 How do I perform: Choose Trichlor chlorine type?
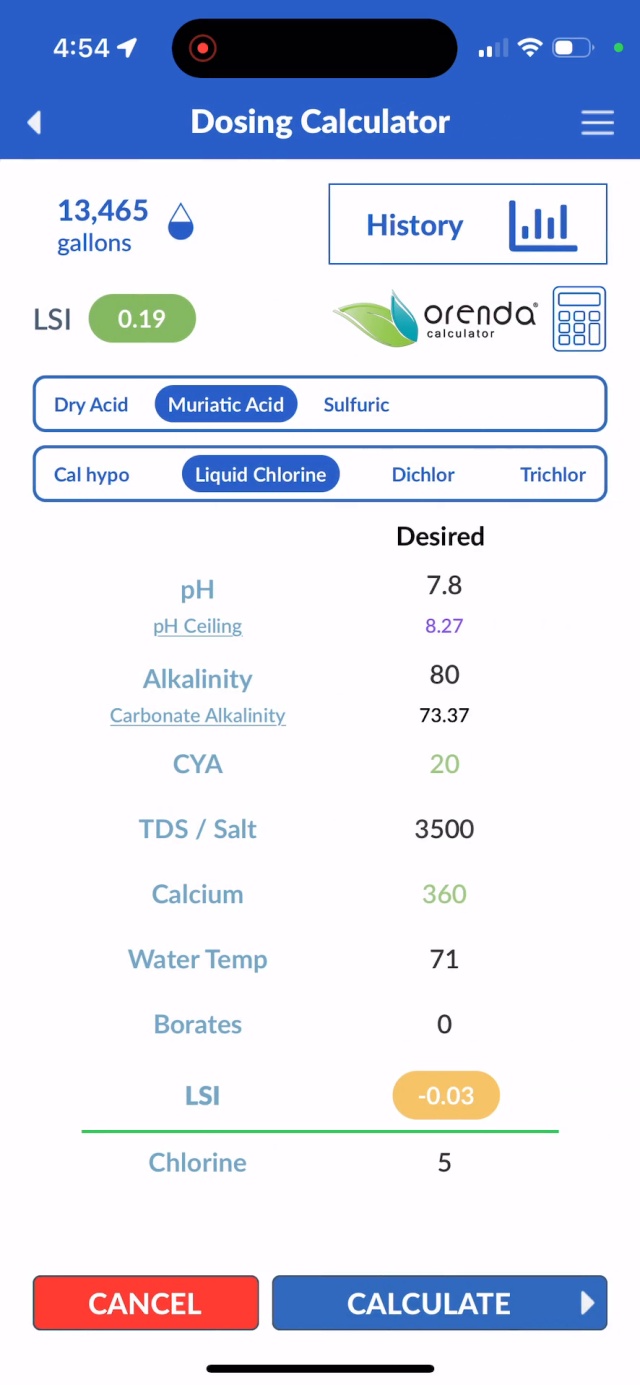(x=553, y=475)
